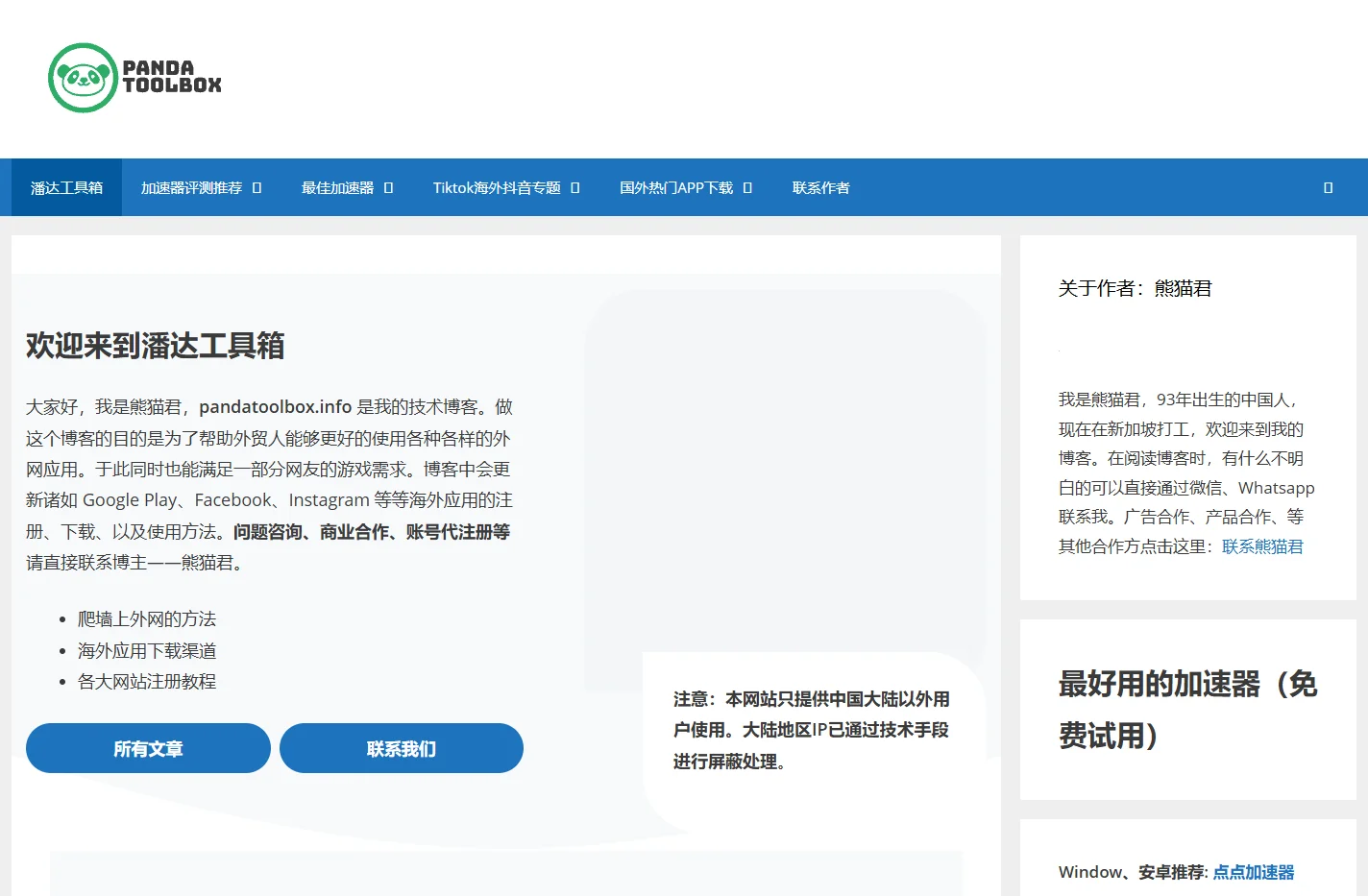Click the Panda Toolbox logo
The image size is (1368, 896).
click(134, 78)
